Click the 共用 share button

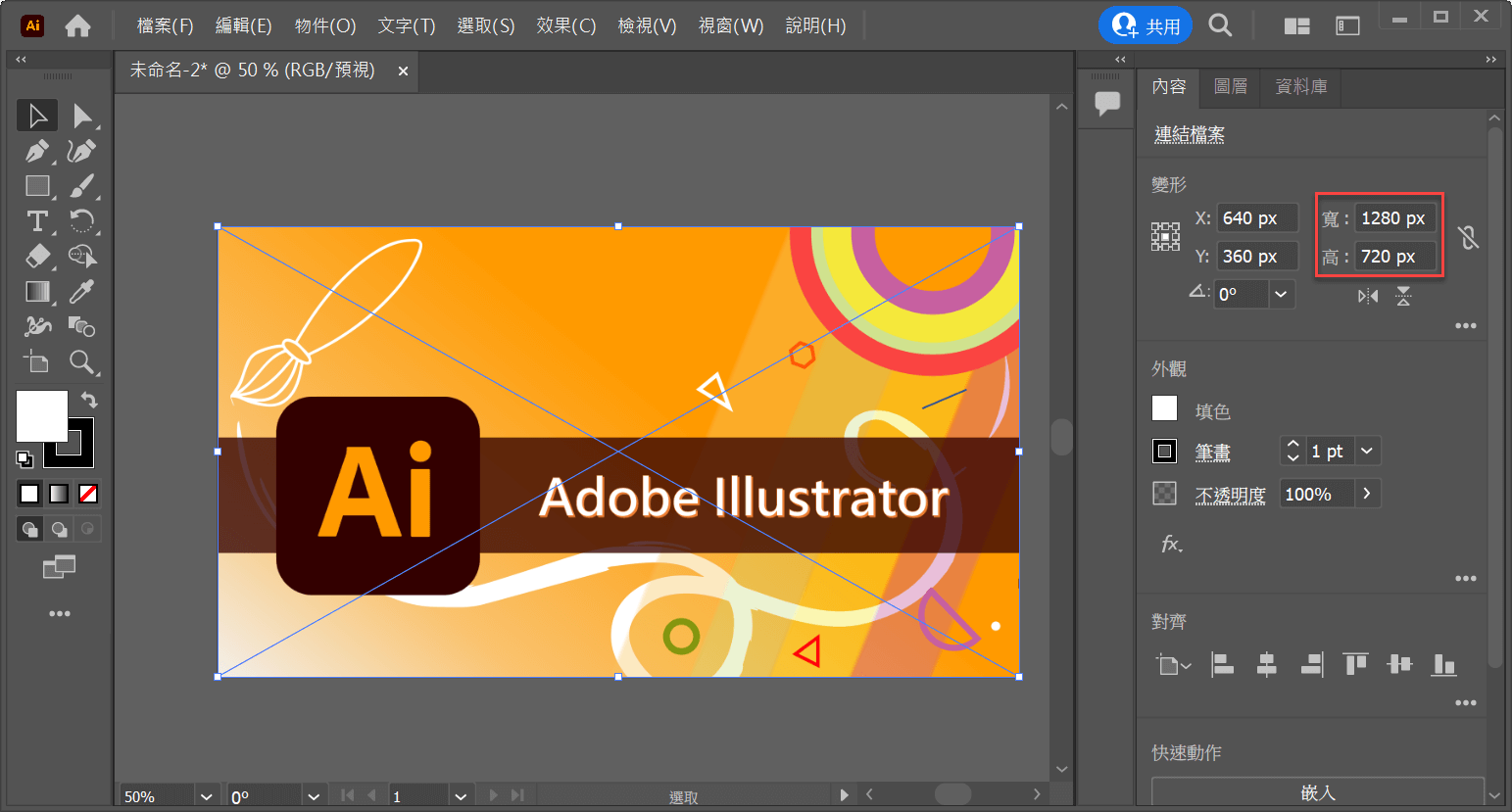[x=1146, y=25]
